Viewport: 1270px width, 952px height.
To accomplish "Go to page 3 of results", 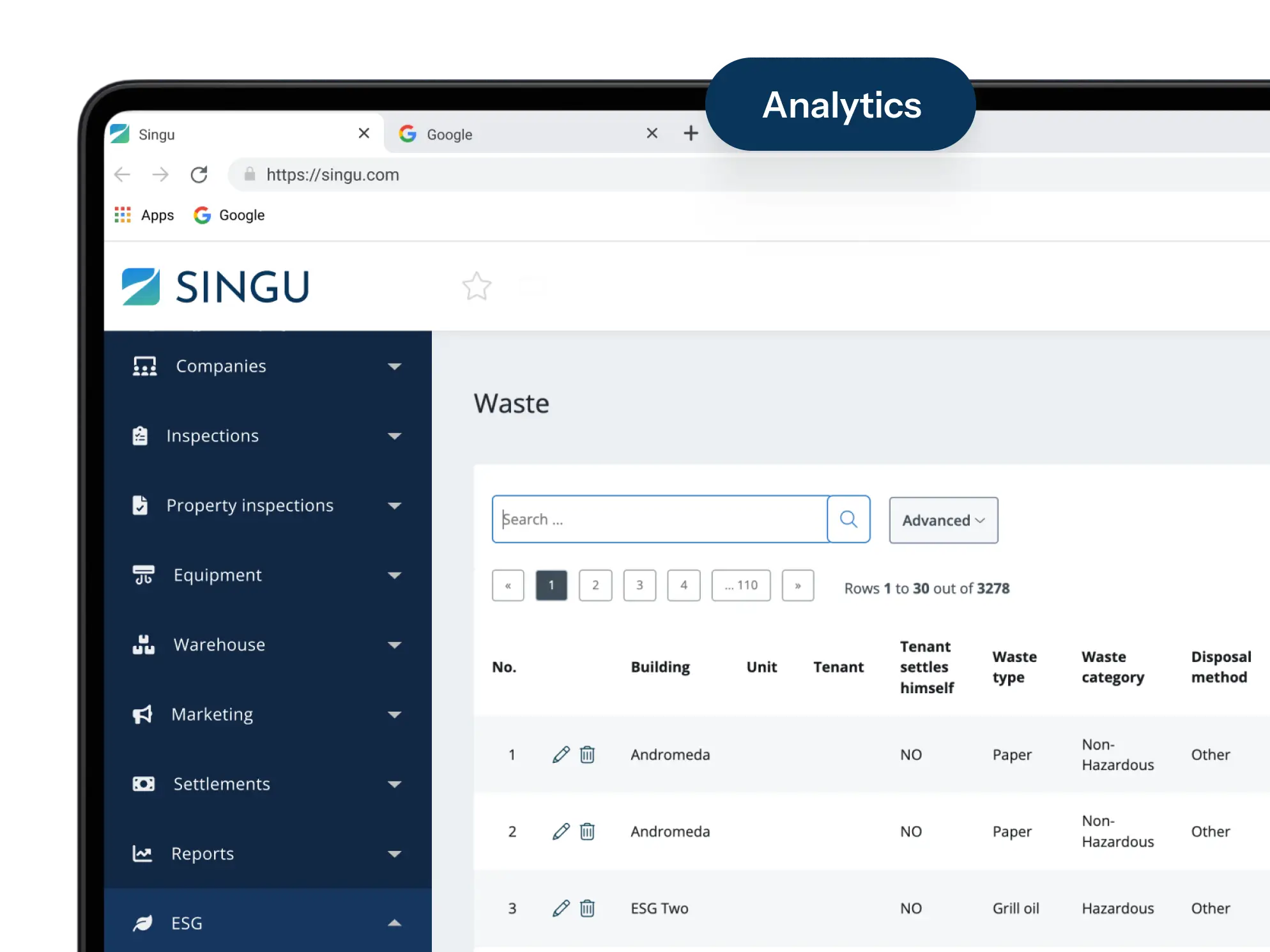I will tap(639, 585).
